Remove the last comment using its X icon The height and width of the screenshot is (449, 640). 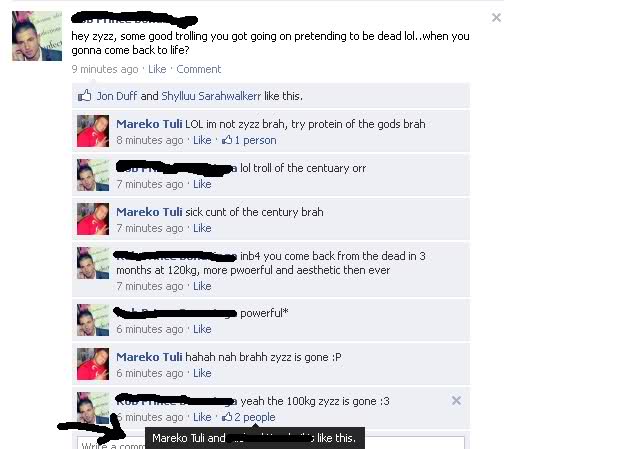(x=456, y=400)
